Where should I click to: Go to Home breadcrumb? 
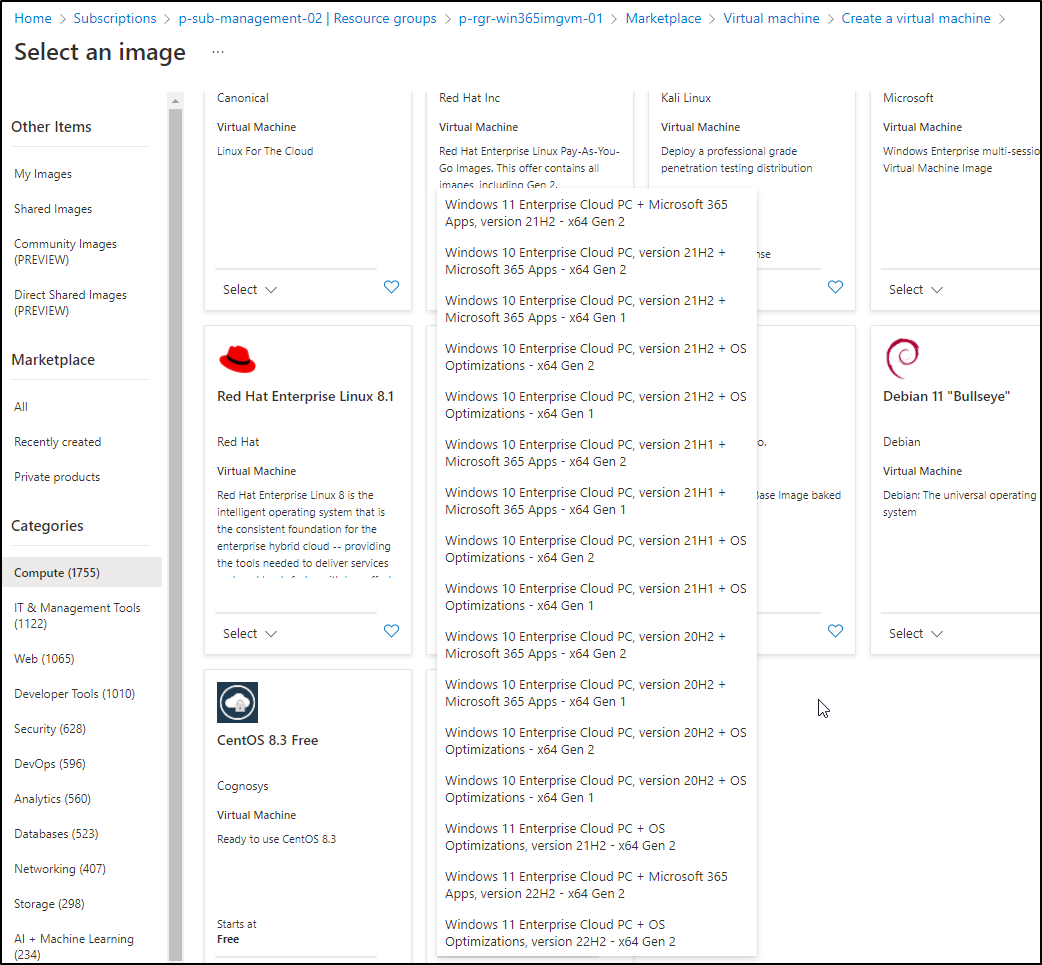pyautogui.click(x=33, y=18)
